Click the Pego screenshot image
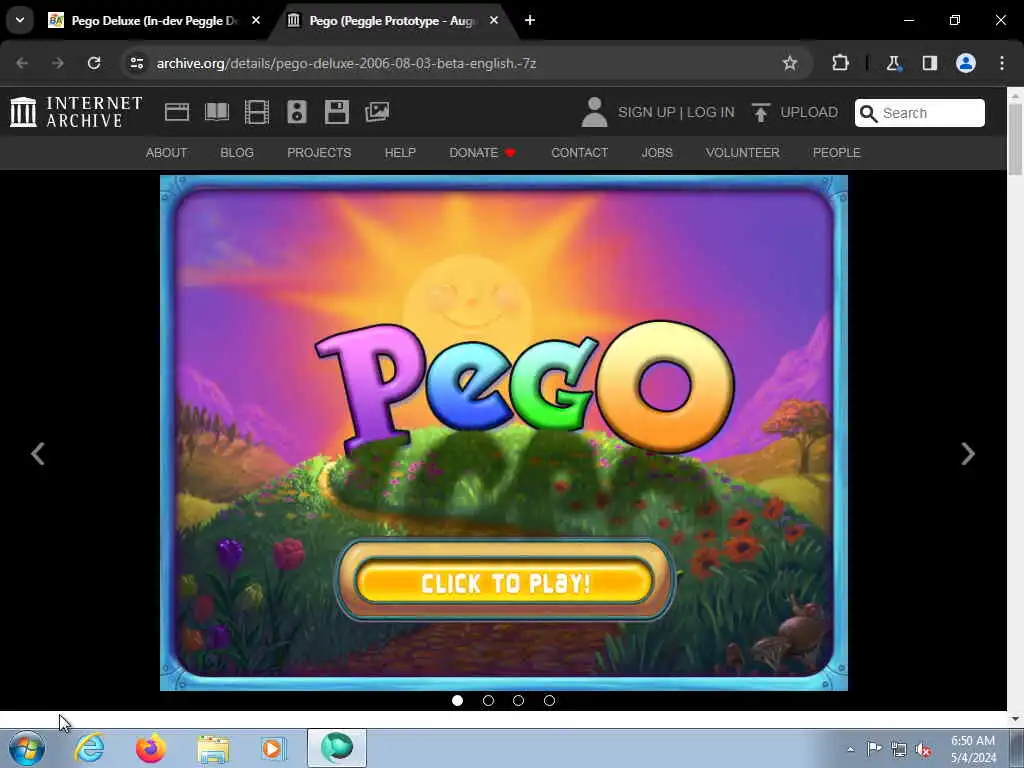Viewport: 1024px width, 768px height. tap(504, 432)
